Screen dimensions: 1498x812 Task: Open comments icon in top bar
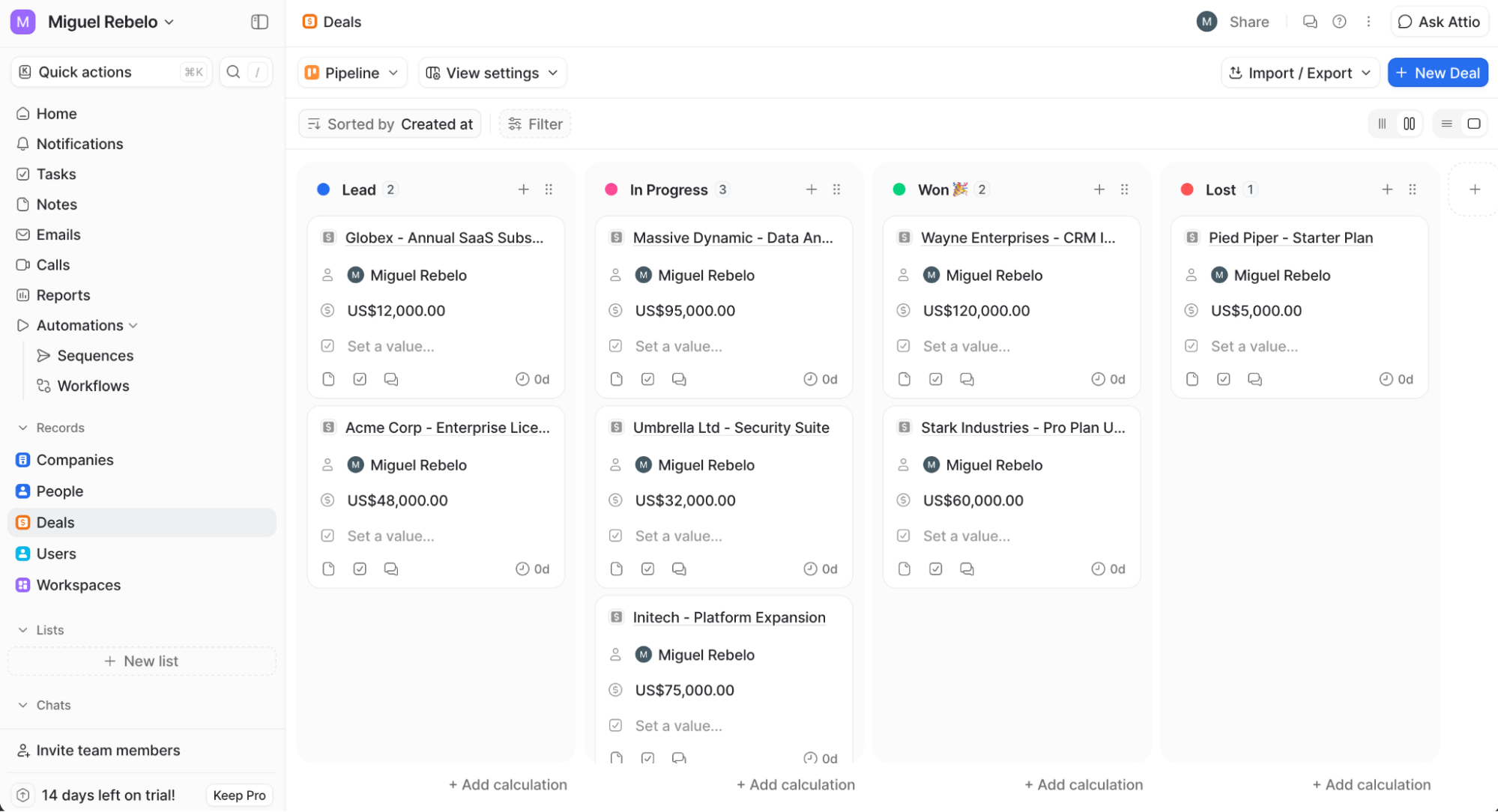point(1310,22)
